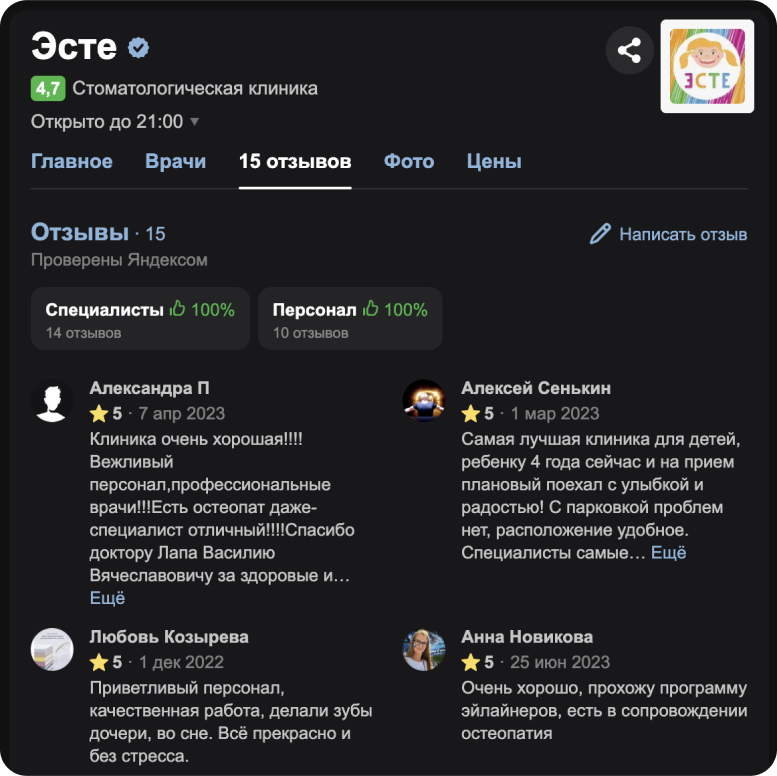Open the Цены tab
777x776 pixels.
pos(494,162)
